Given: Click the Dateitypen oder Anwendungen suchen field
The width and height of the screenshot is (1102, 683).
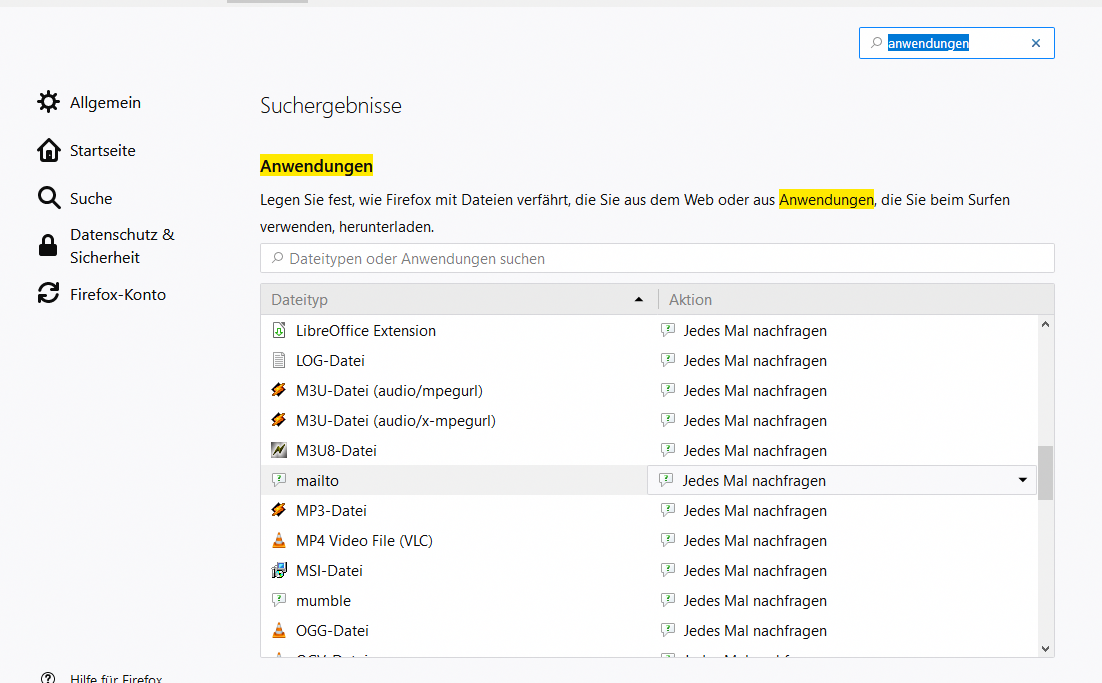Looking at the screenshot, I should (657, 259).
